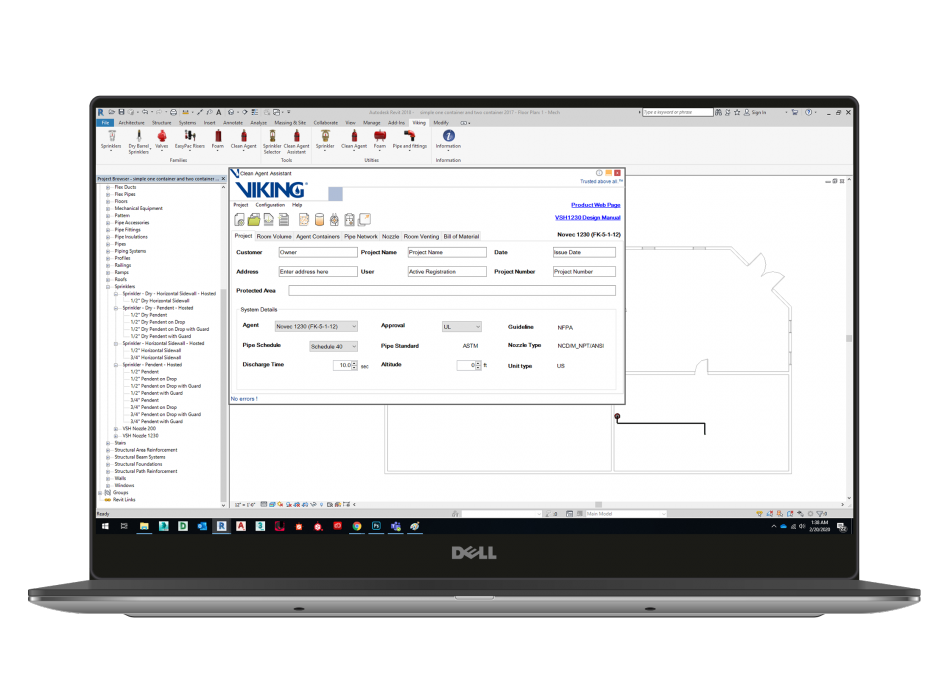Click the Text 'A' icon in quick access toolbar
This screenshot has height=700, width=933.
tap(219, 112)
